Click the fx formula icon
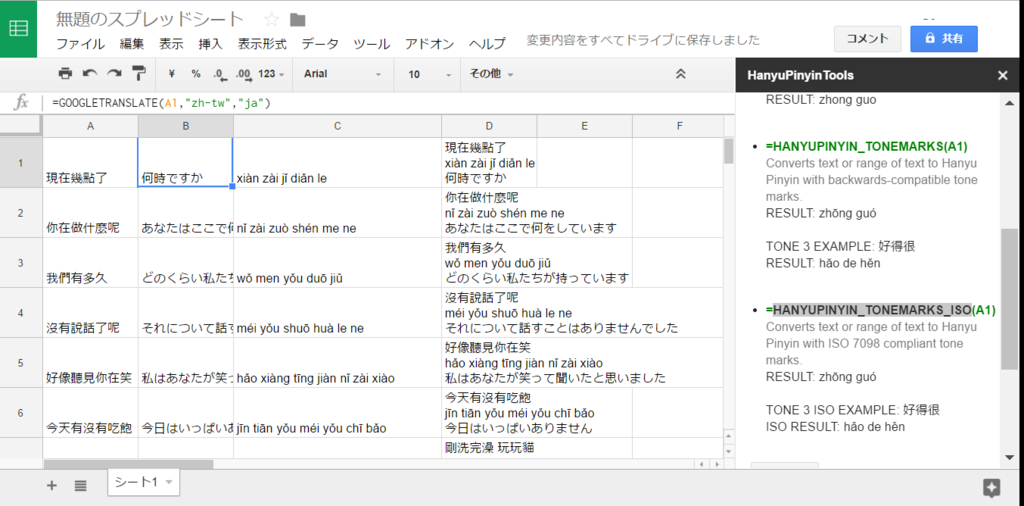Screen dimensions: 1024x506 coord(22,103)
